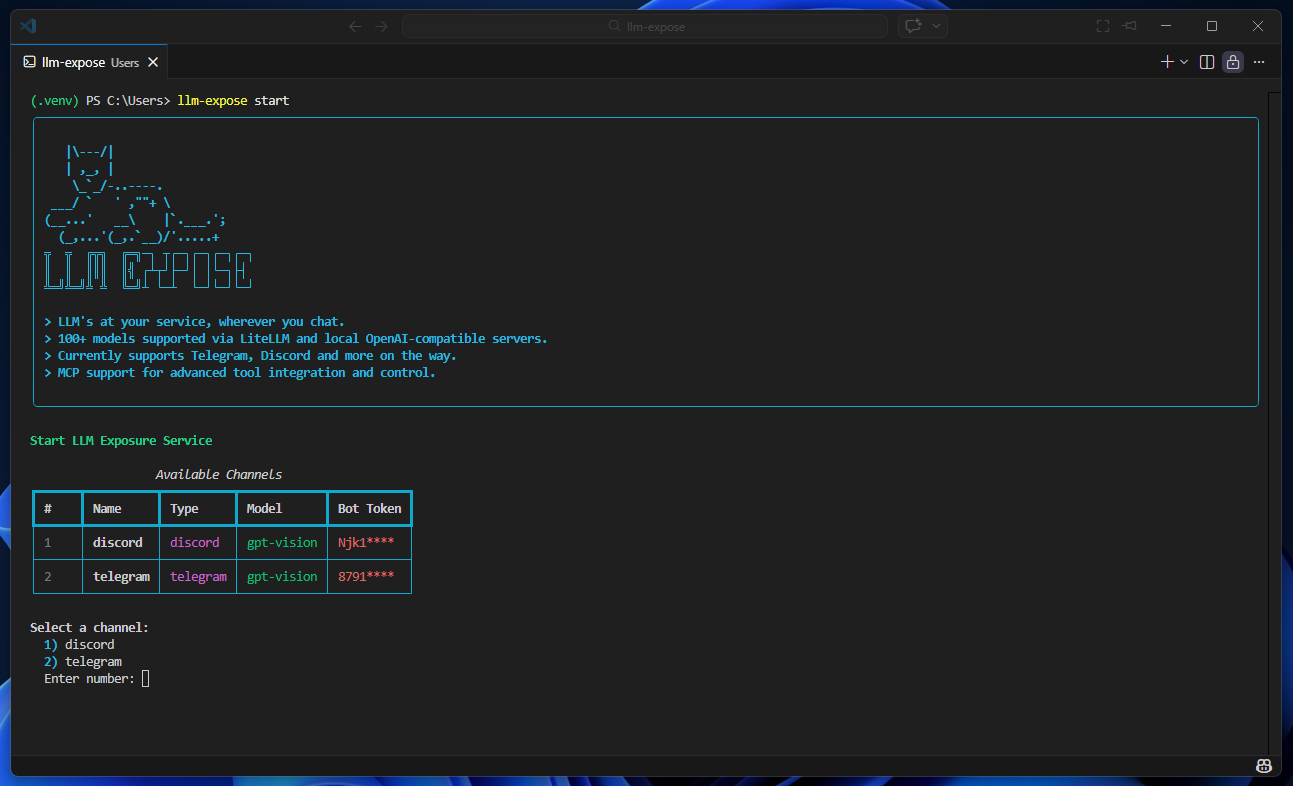Click the magenta 'telegram' type cell

[198, 576]
